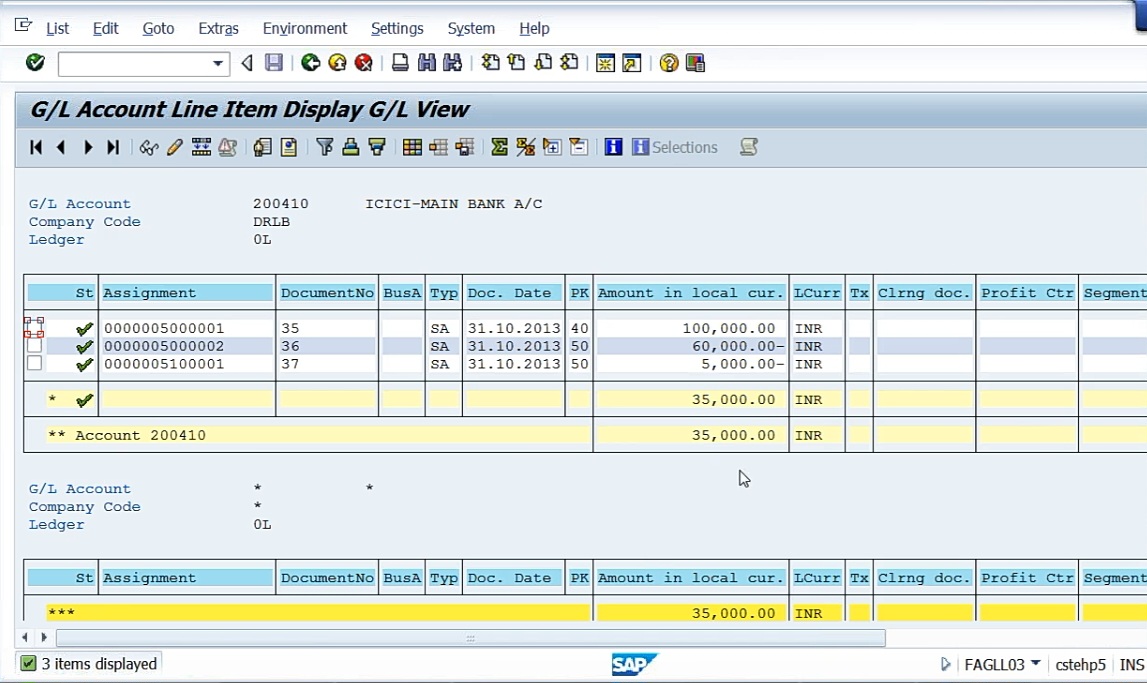Open the Goto menu
Screen dimensions: 1147x683
(x=158, y=29)
